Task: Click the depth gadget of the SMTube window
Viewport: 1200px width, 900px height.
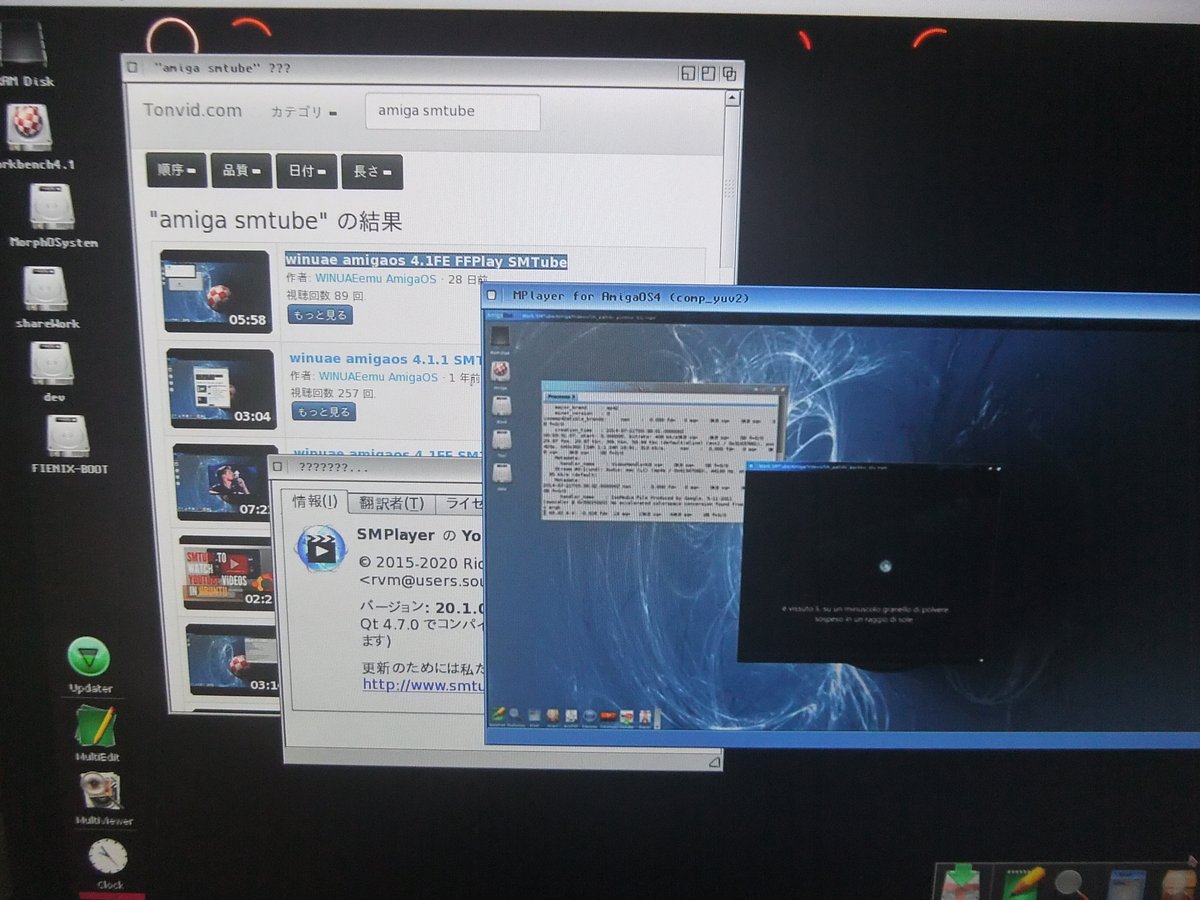Action: tap(729, 73)
